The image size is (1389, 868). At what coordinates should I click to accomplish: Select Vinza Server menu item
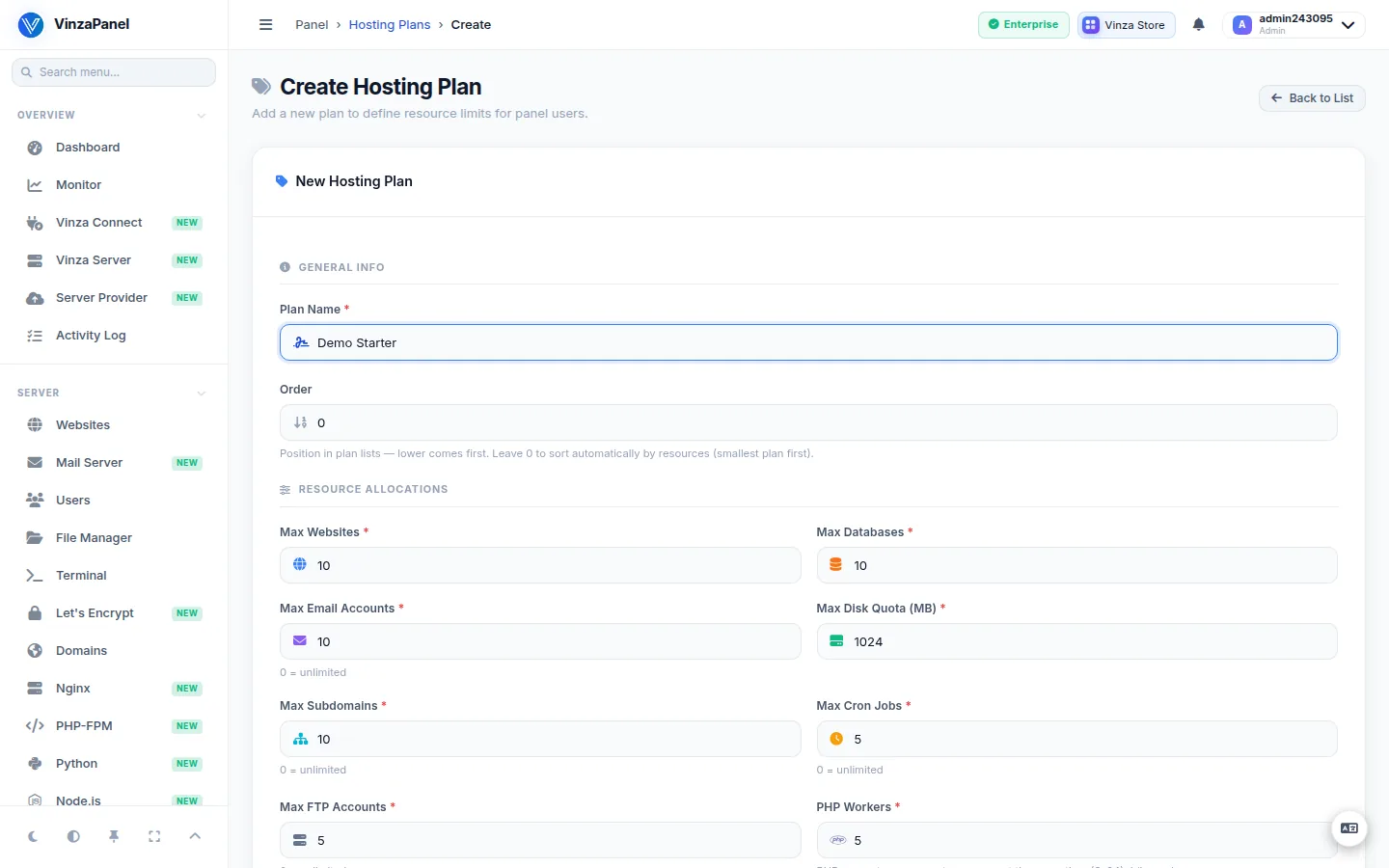[114, 260]
